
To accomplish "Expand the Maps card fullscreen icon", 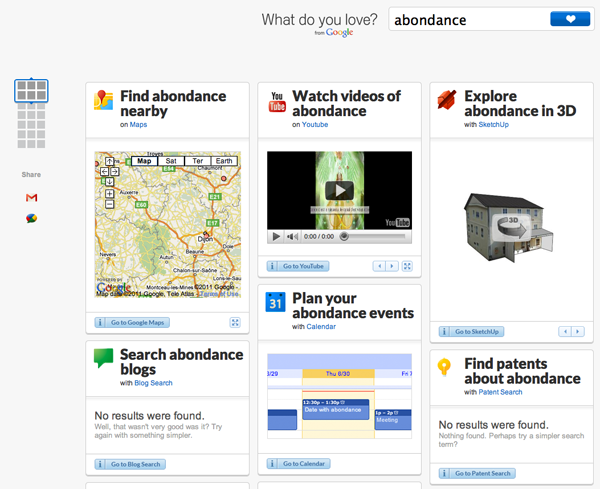I will click(235, 323).
